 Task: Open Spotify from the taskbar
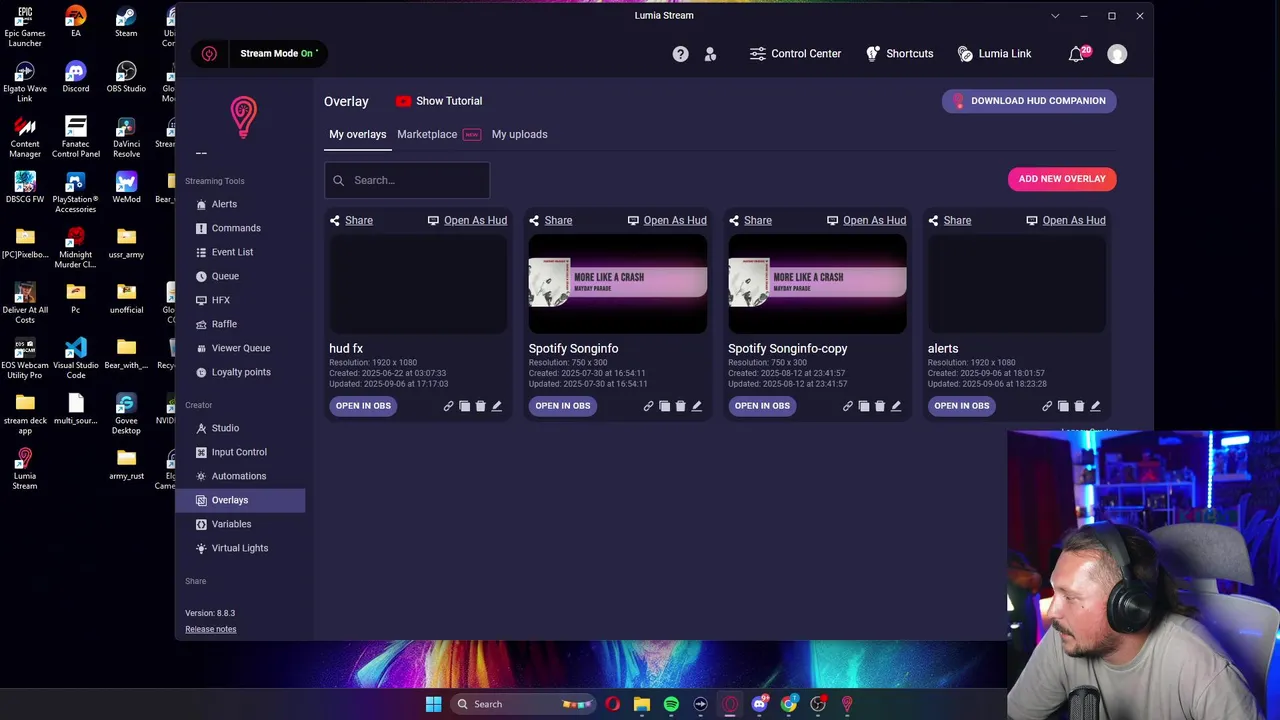click(x=671, y=704)
